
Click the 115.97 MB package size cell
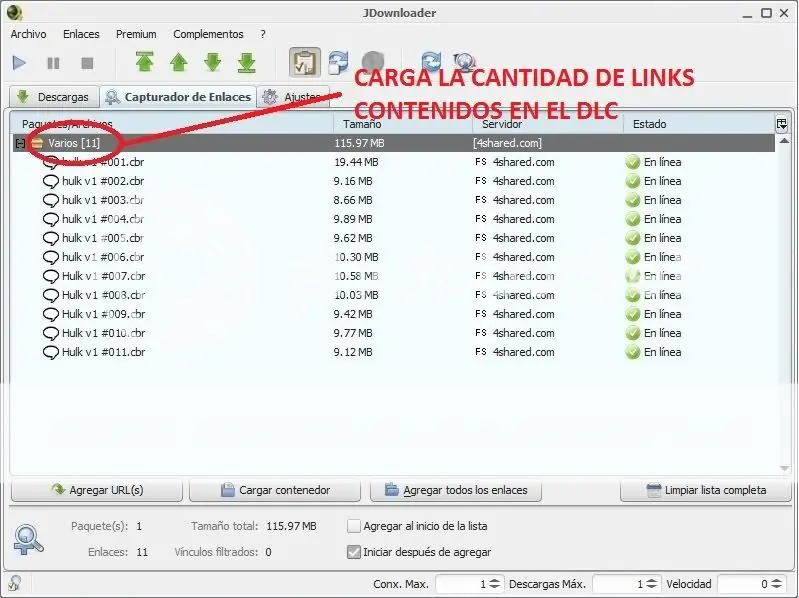click(359, 143)
